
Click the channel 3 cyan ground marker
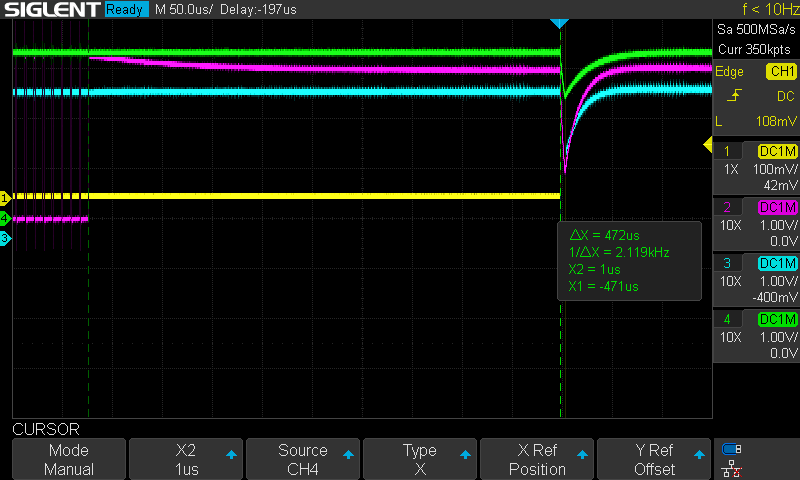pyautogui.click(x=5, y=238)
